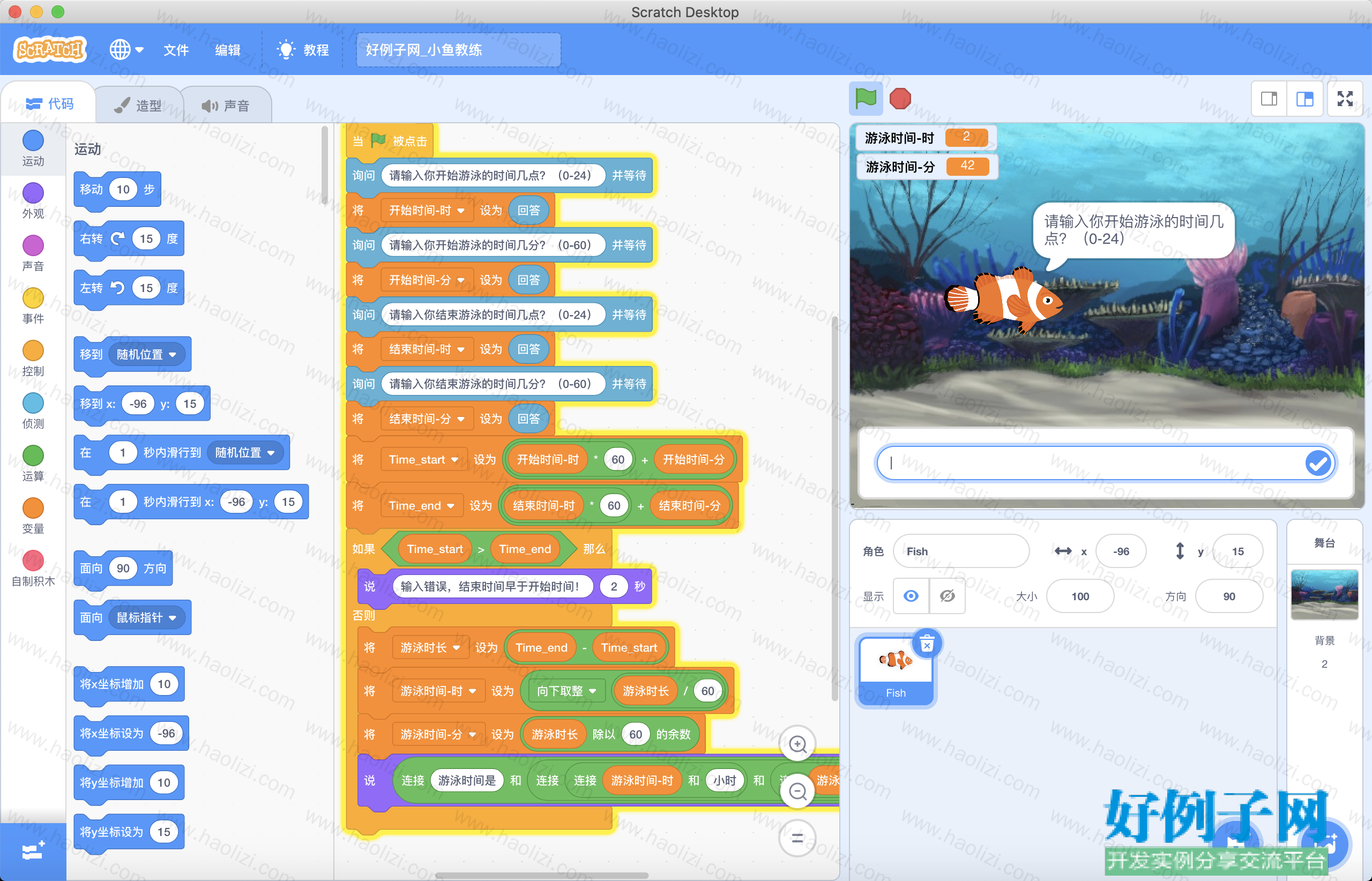The width and height of the screenshot is (1372, 881).
Task: Open the 教程 tutorials
Action: 303,50
